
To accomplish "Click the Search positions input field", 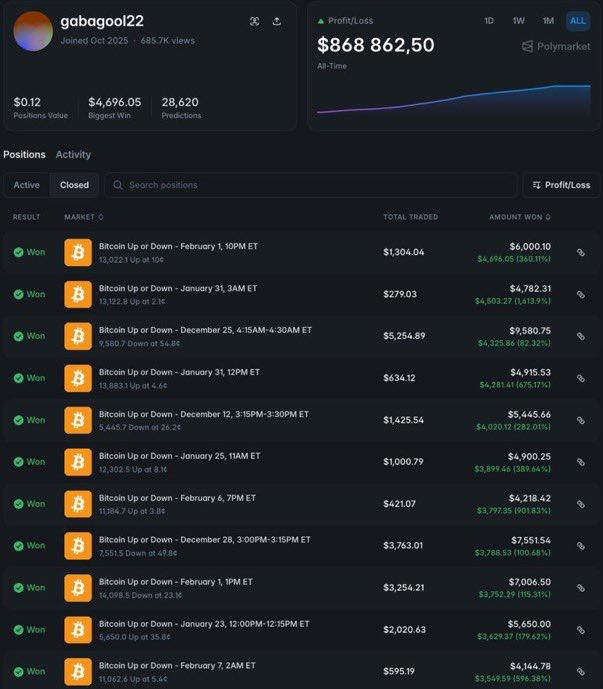I will (310, 185).
